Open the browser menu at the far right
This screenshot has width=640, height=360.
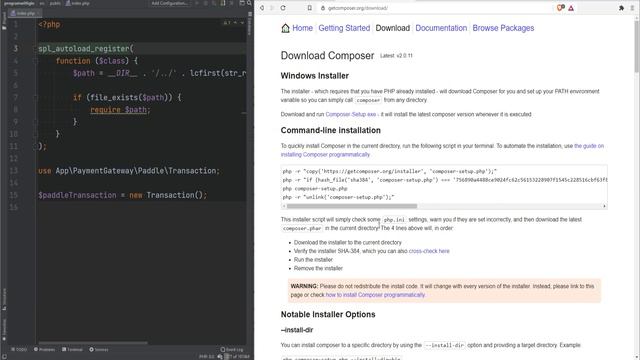pyautogui.click(x=633, y=8)
